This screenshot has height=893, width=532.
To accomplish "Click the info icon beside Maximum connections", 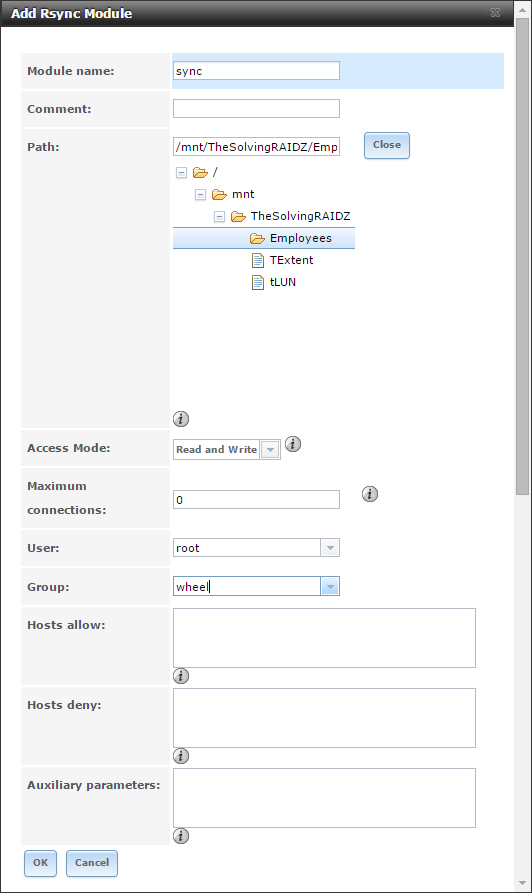I will pyautogui.click(x=370, y=494).
